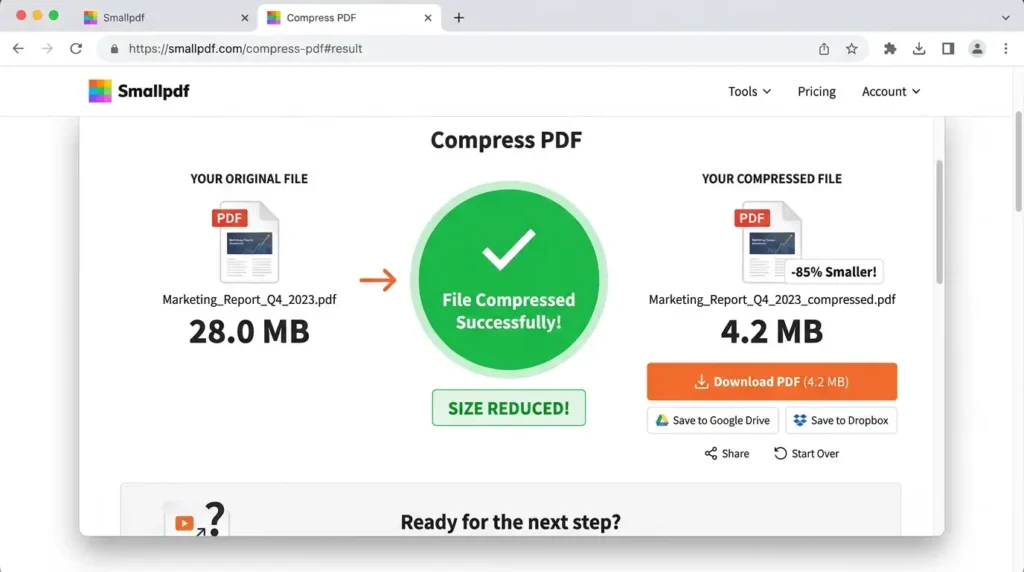Viewport: 1024px width, 572px height.
Task: Click the share nodes icon
Action: point(711,453)
